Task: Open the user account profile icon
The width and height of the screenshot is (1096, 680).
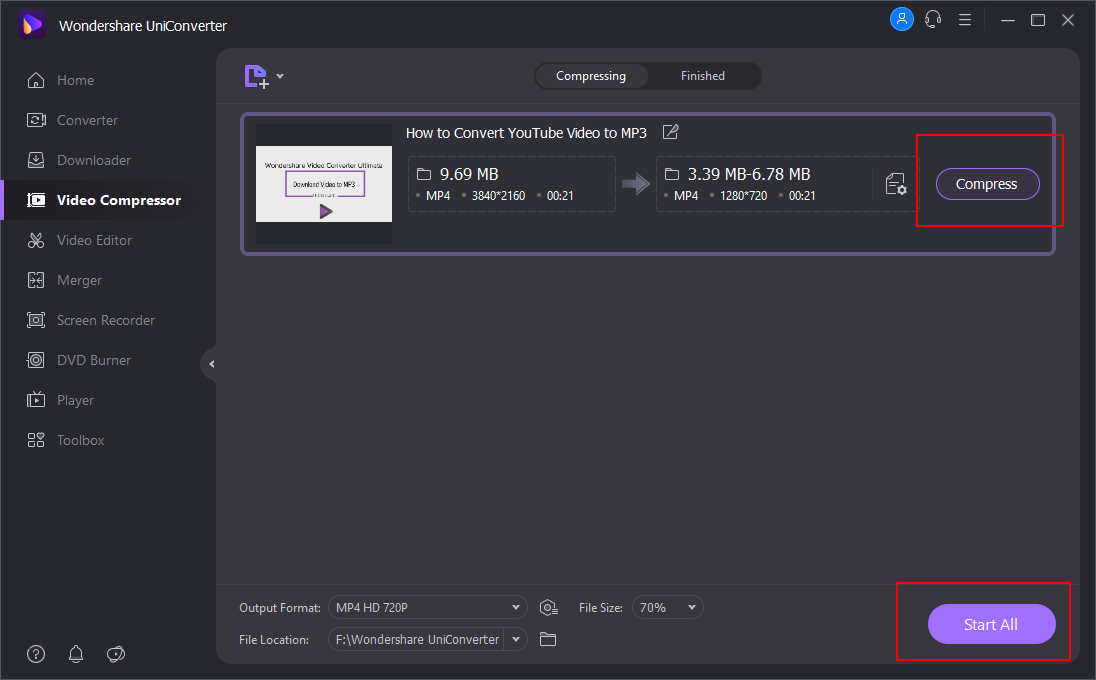Action: (x=902, y=19)
